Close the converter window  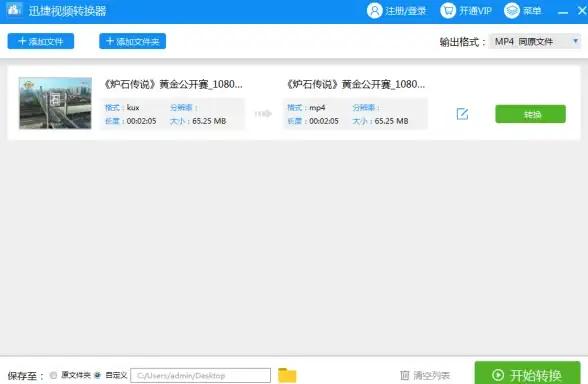click(x=582, y=10)
